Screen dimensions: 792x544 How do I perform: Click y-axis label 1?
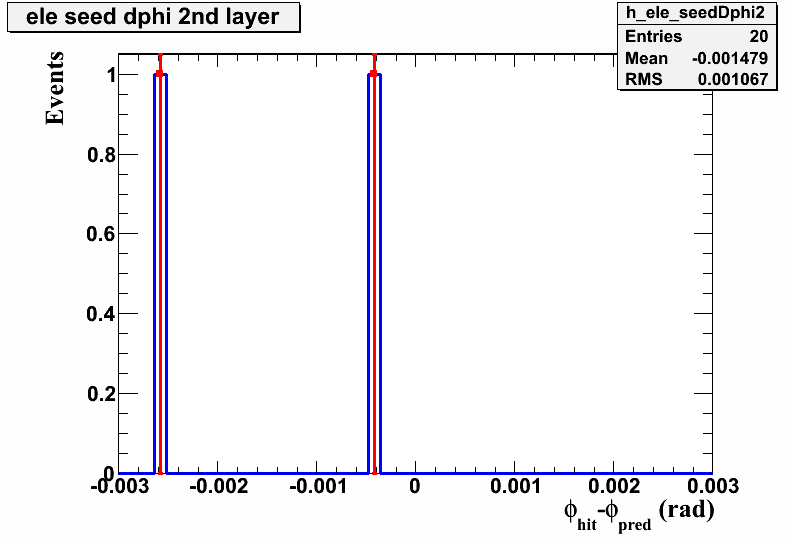(111, 75)
